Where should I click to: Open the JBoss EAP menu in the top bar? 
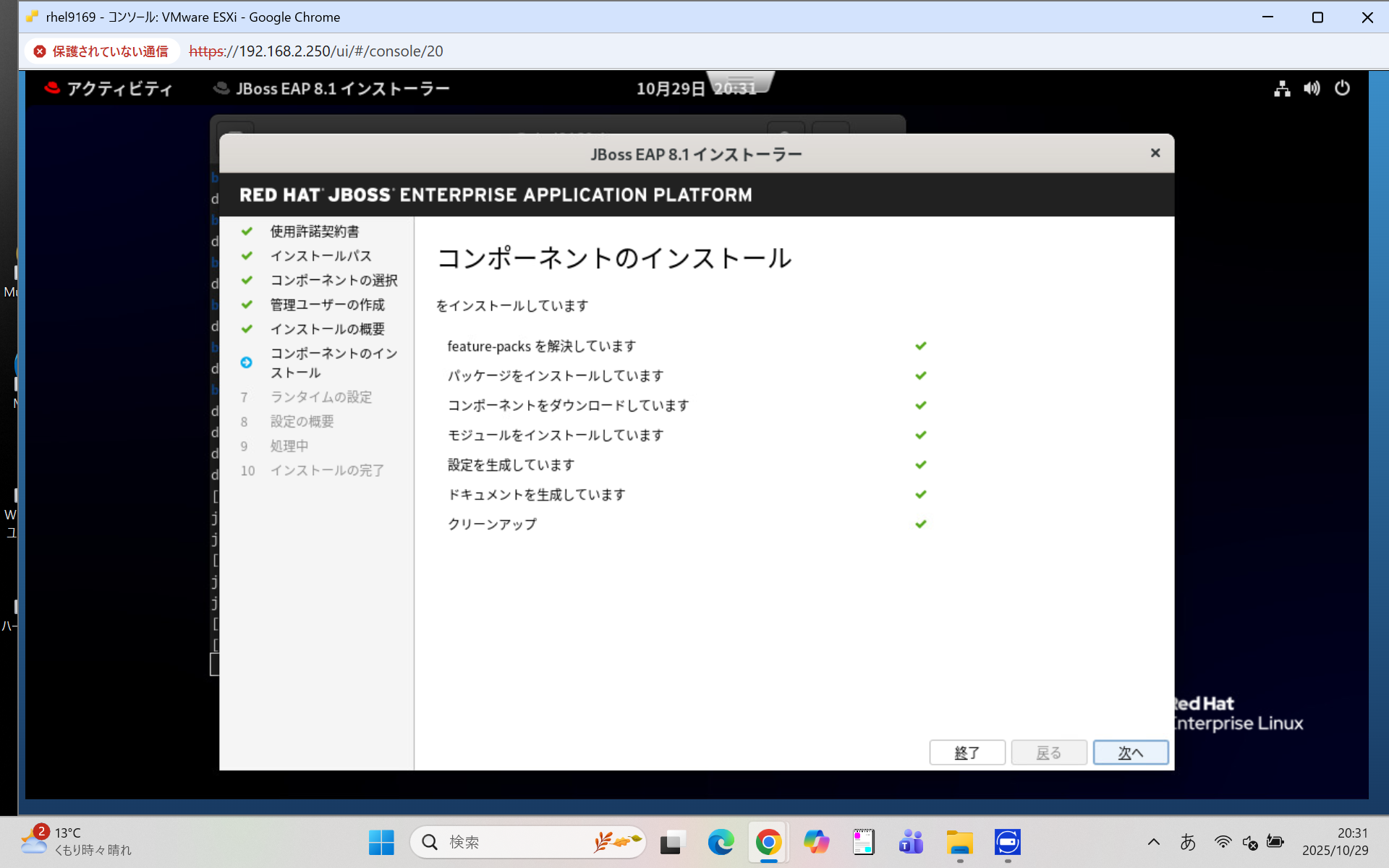point(332,88)
